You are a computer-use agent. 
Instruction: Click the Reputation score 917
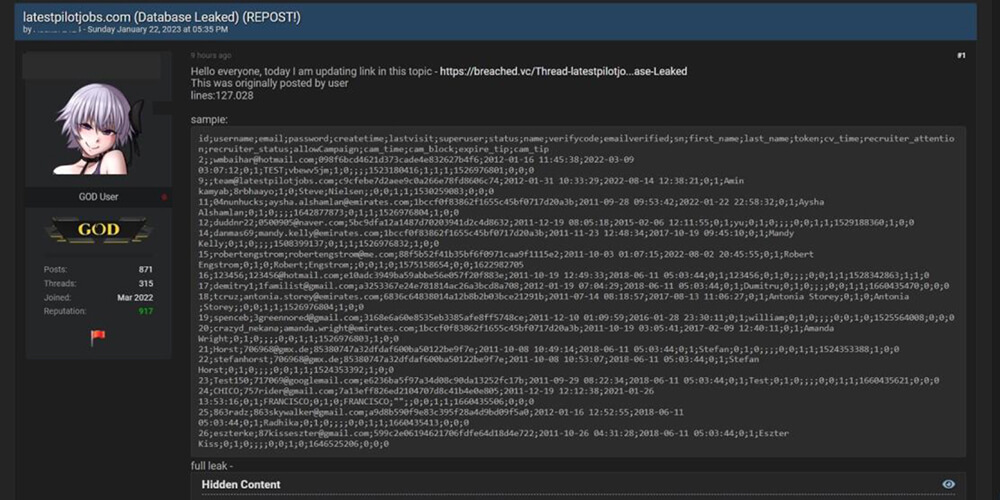146,311
